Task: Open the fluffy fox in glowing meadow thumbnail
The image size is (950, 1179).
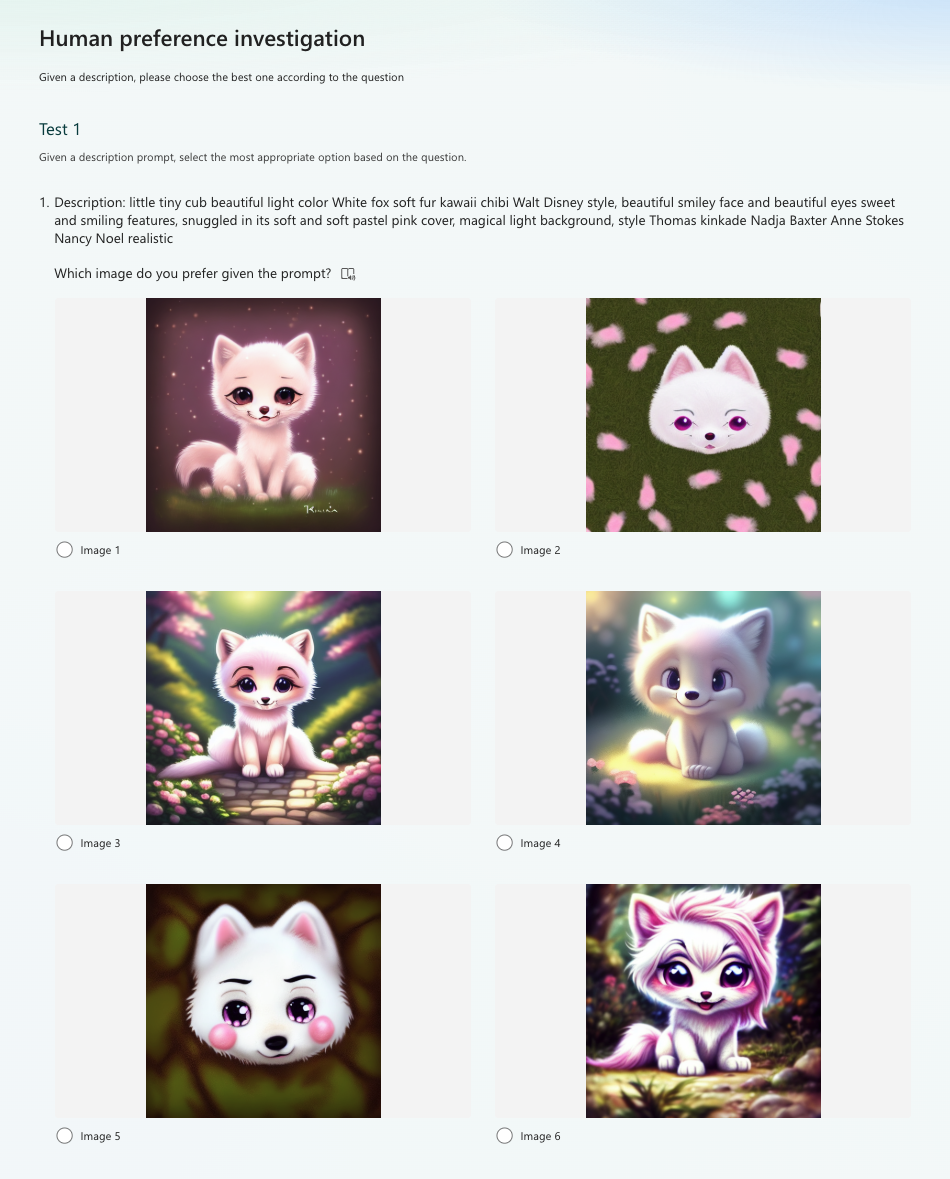Action: 703,708
